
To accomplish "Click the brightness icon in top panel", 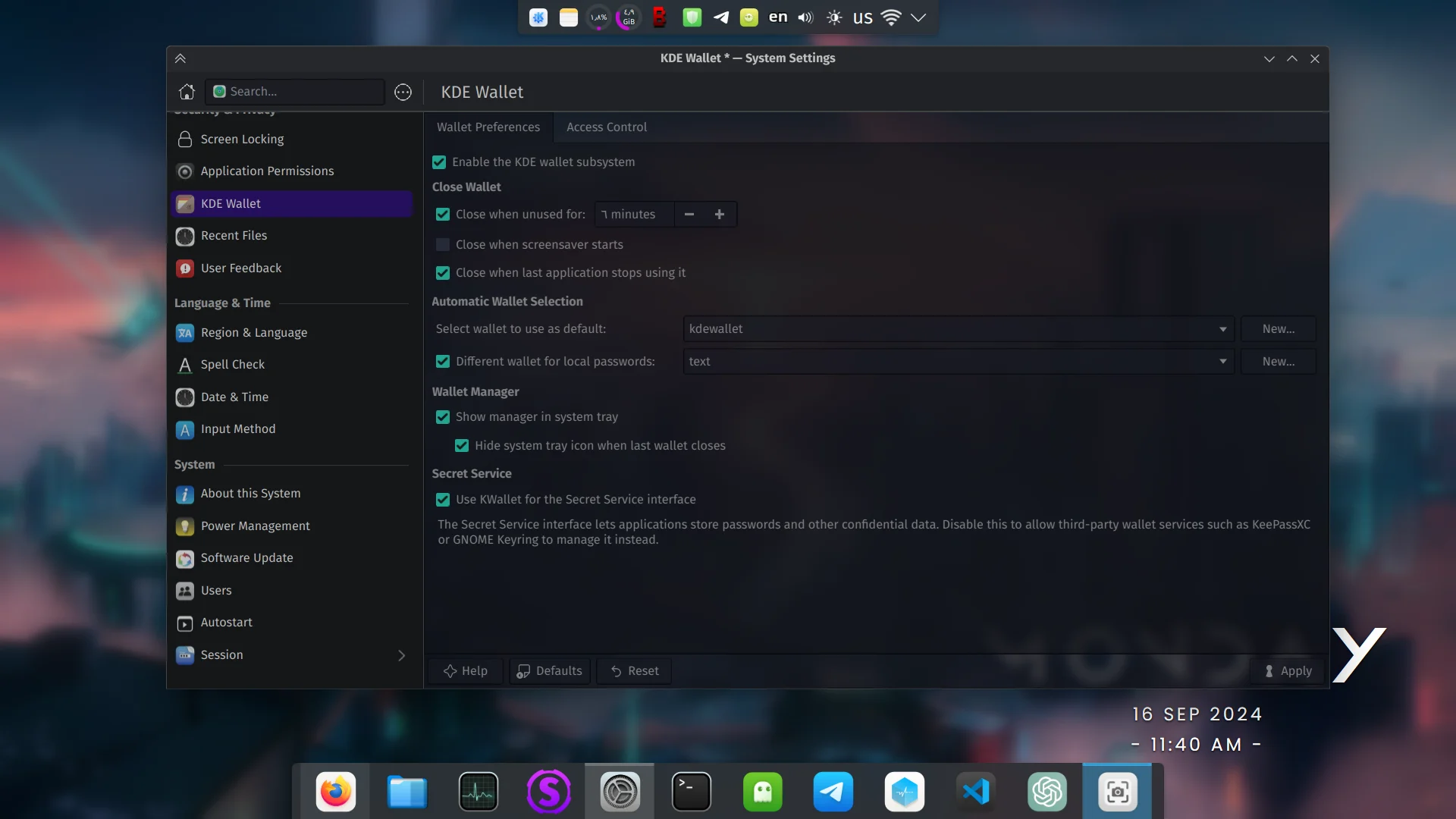I will click(x=834, y=17).
